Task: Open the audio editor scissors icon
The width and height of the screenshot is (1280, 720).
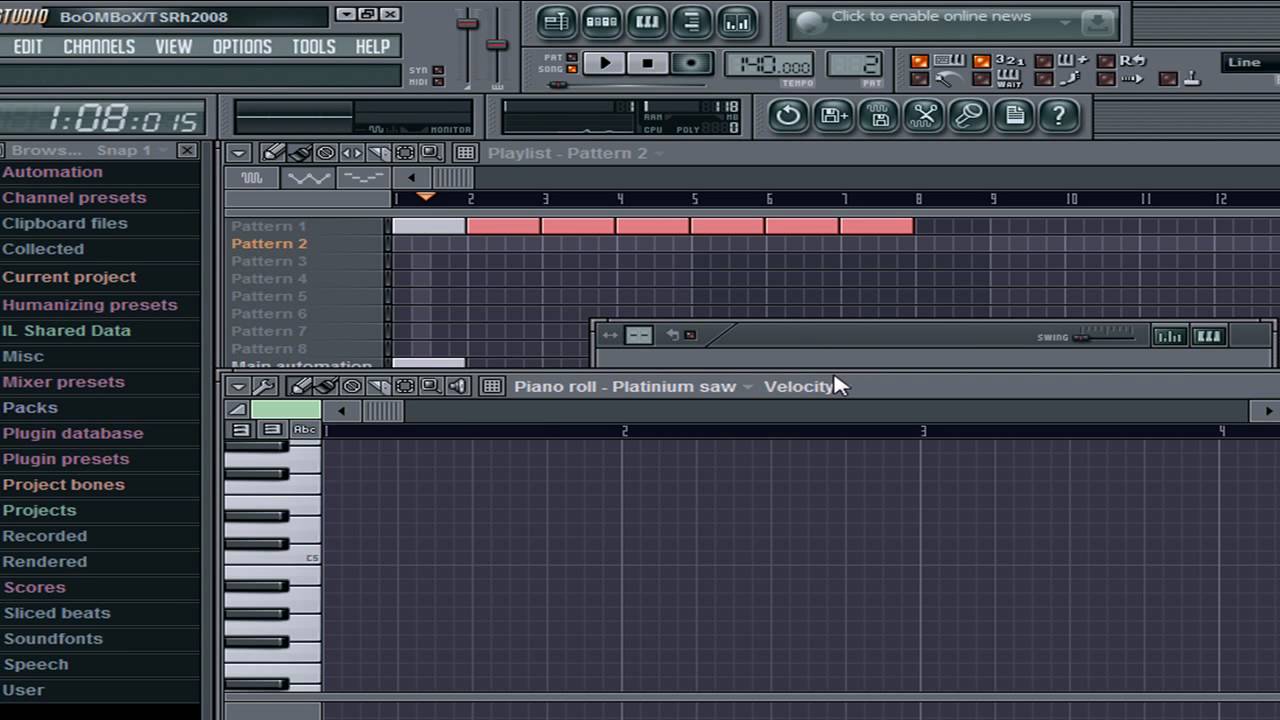Action: (924, 116)
